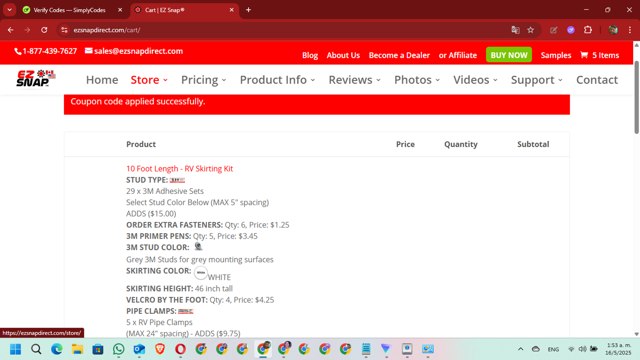Viewport: 640px width, 360px height.
Task: Open the Chrome three-dot menu
Action: (x=630, y=30)
